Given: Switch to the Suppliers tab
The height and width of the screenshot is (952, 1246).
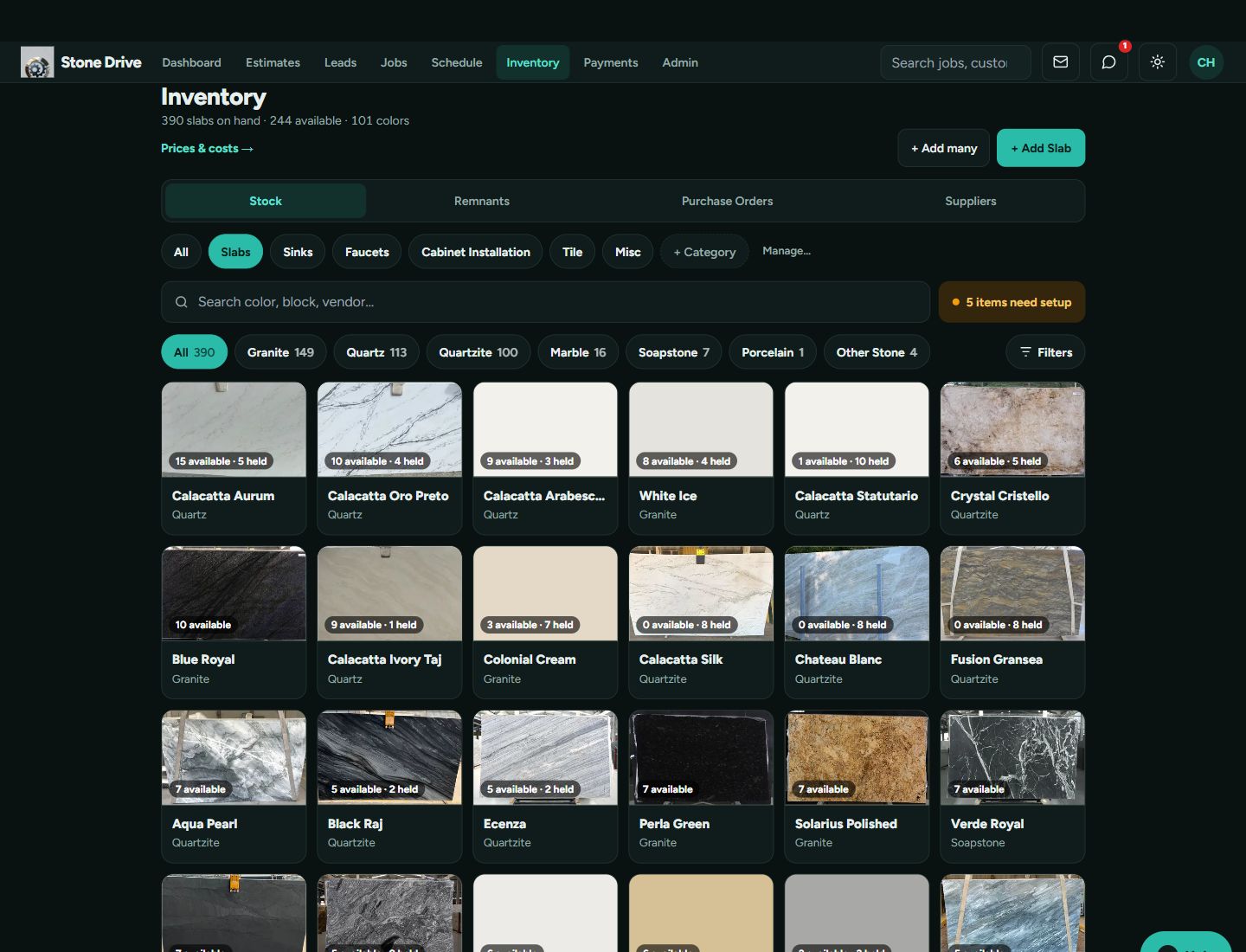Looking at the screenshot, I should (970, 201).
